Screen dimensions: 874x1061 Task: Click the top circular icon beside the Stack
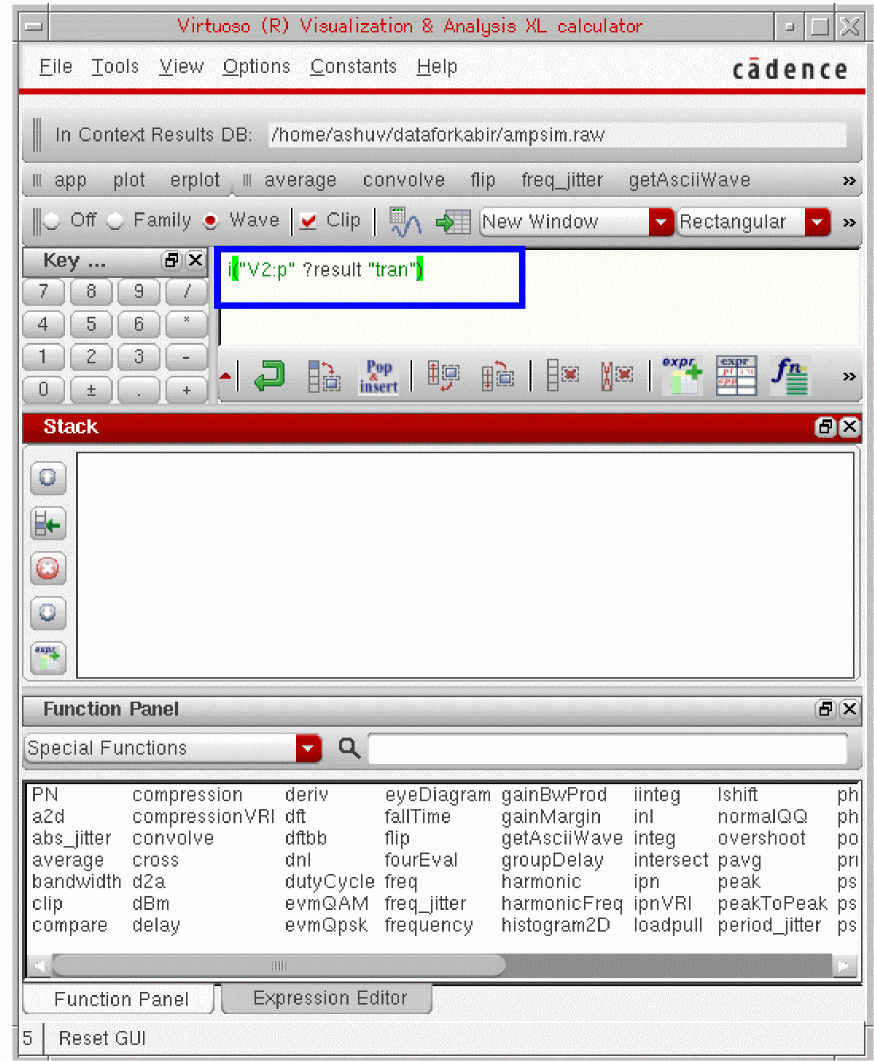pos(47,478)
